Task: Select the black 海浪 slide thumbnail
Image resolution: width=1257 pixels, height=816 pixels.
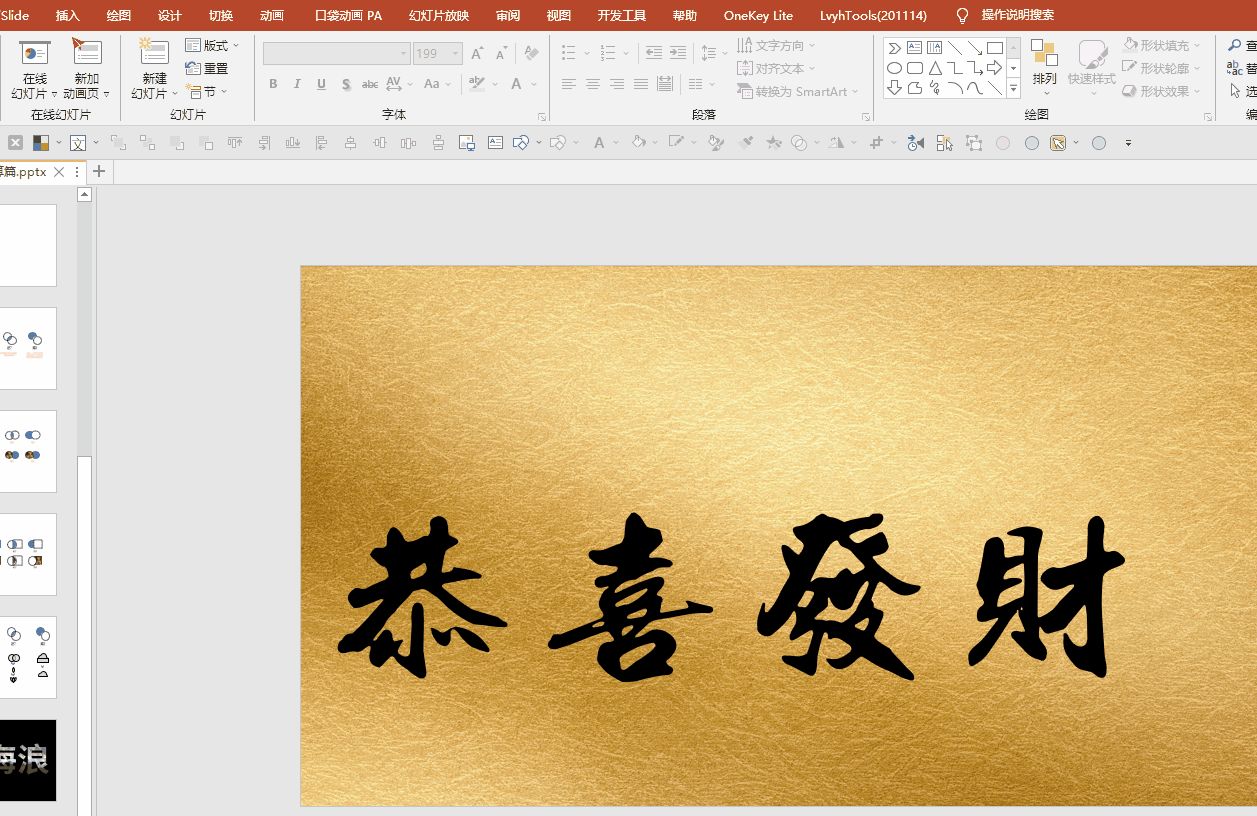Action: point(29,760)
